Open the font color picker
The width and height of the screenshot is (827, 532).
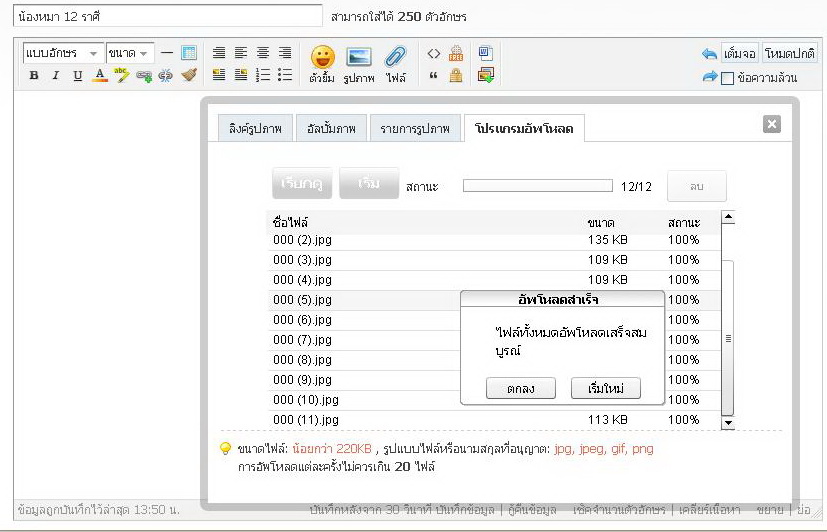(100, 75)
